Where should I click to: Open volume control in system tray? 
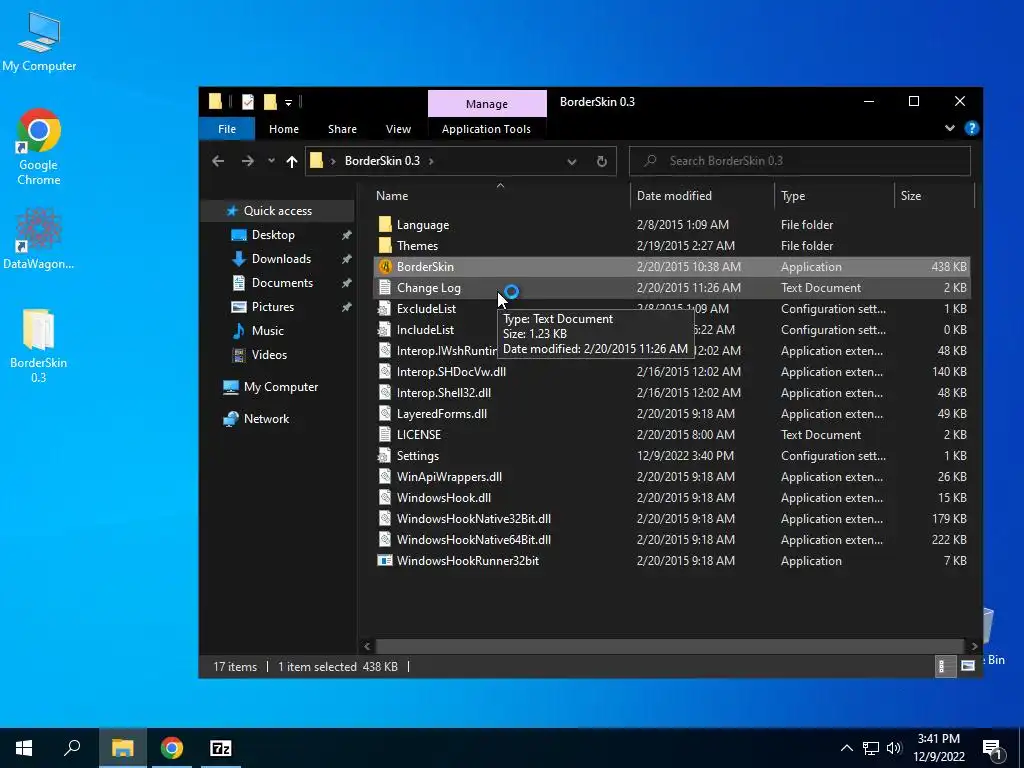pyautogui.click(x=894, y=748)
